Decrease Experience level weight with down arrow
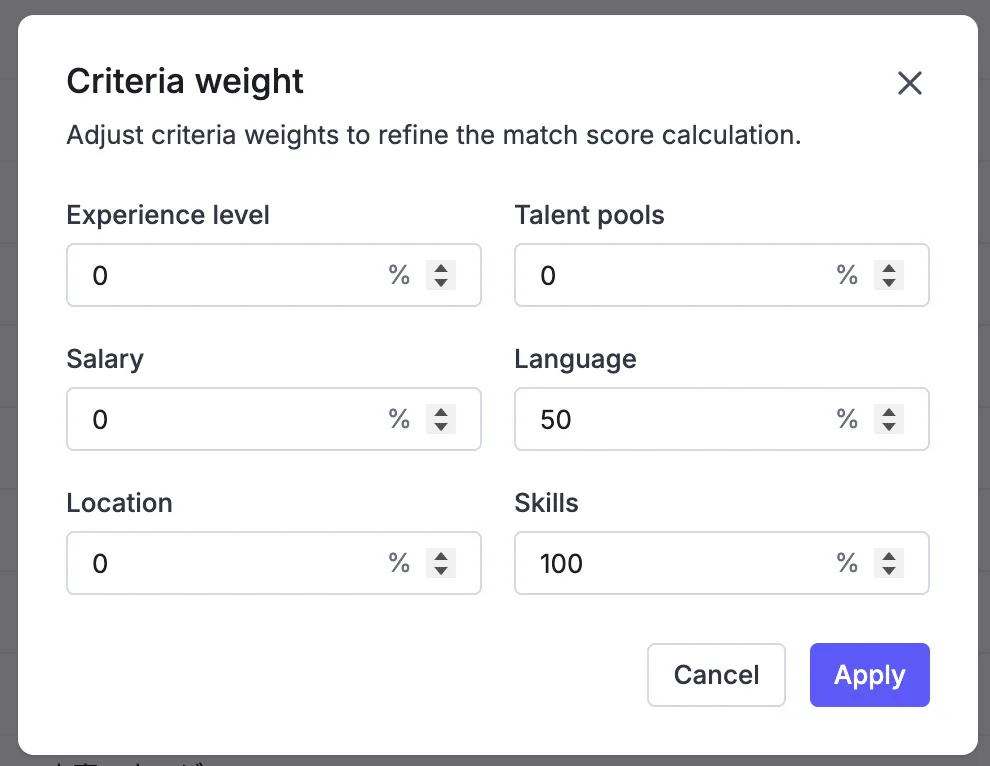The height and width of the screenshot is (766, 990). point(441,283)
